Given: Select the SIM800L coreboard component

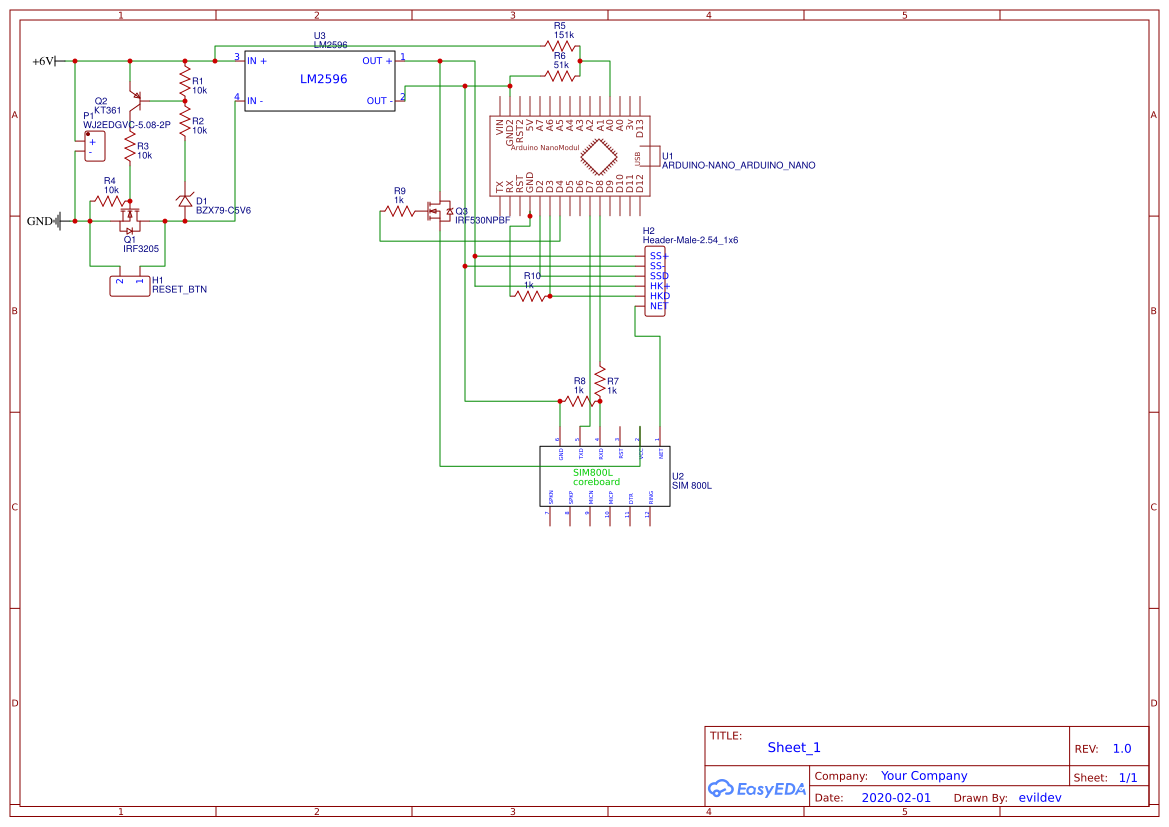Looking at the screenshot, I should pyautogui.click(x=604, y=476).
